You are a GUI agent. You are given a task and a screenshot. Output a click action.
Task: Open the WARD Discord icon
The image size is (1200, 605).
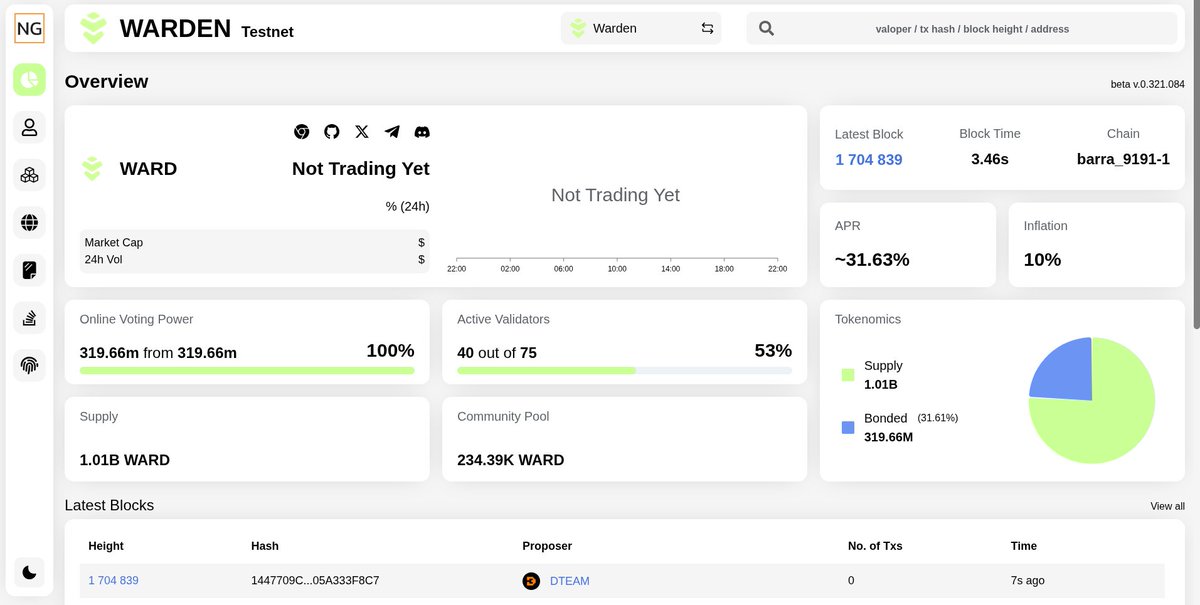tap(422, 131)
